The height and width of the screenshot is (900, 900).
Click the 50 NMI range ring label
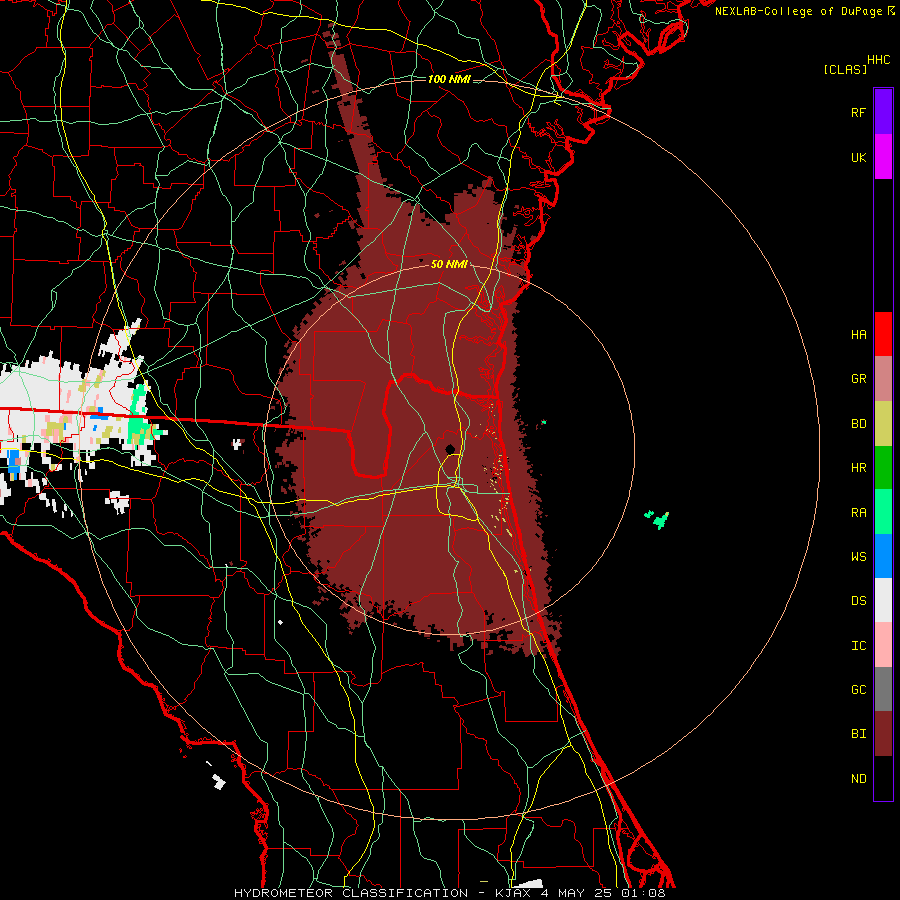click(449, 264)
